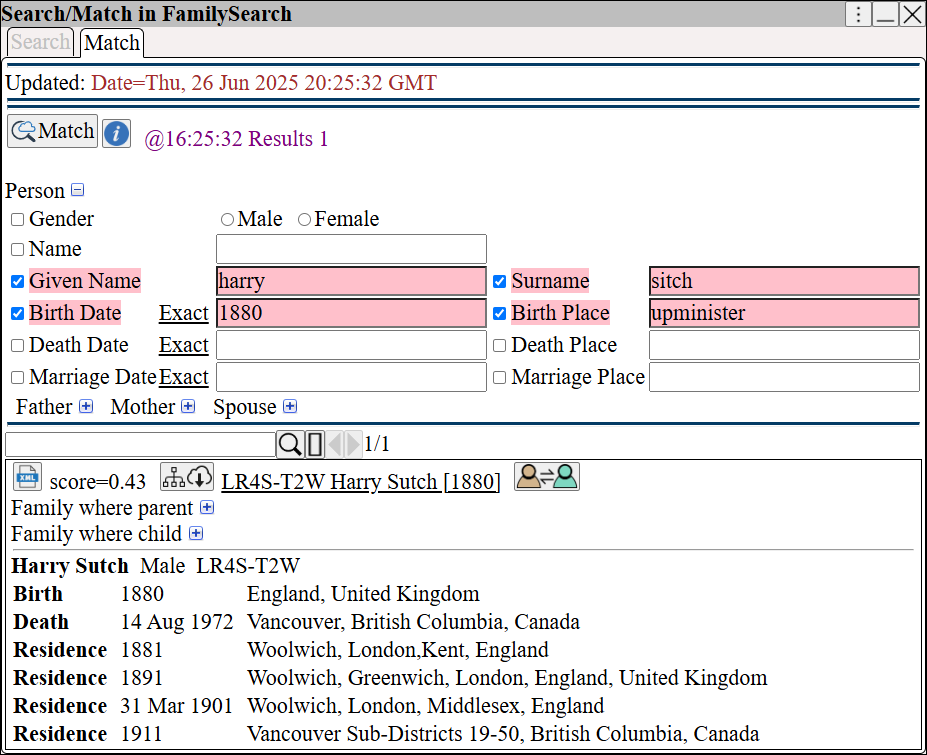Click the Exact link for Marriage Date
This screenshot has width=927, height=755.
click(x=184, y=377)
